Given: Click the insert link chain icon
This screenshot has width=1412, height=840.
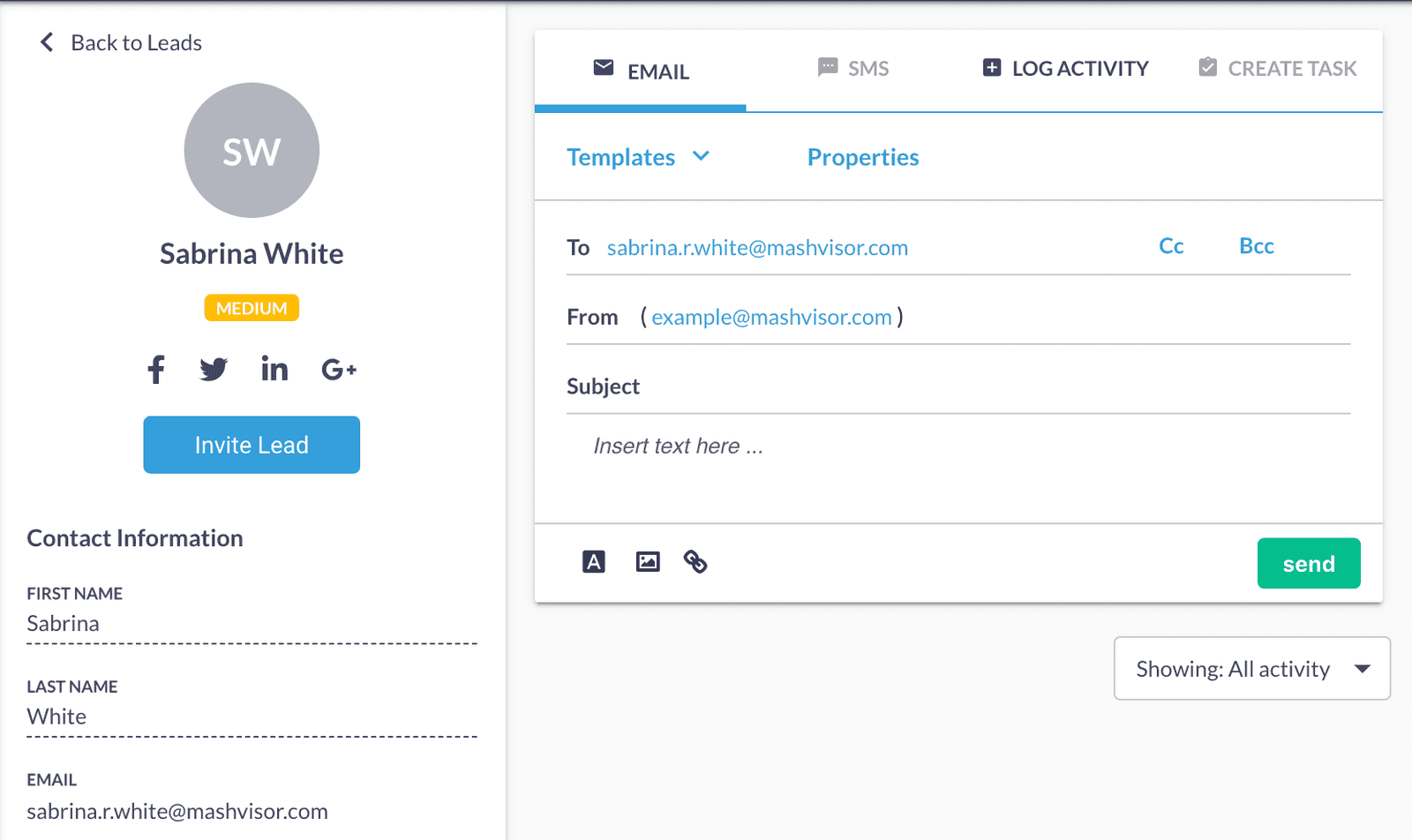Looking at the screenshot, I should tap(695, 562).
